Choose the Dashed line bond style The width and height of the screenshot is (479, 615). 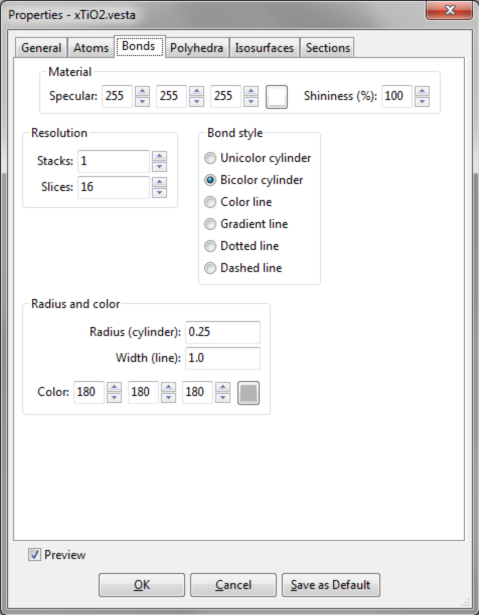[x=243, y=268]
